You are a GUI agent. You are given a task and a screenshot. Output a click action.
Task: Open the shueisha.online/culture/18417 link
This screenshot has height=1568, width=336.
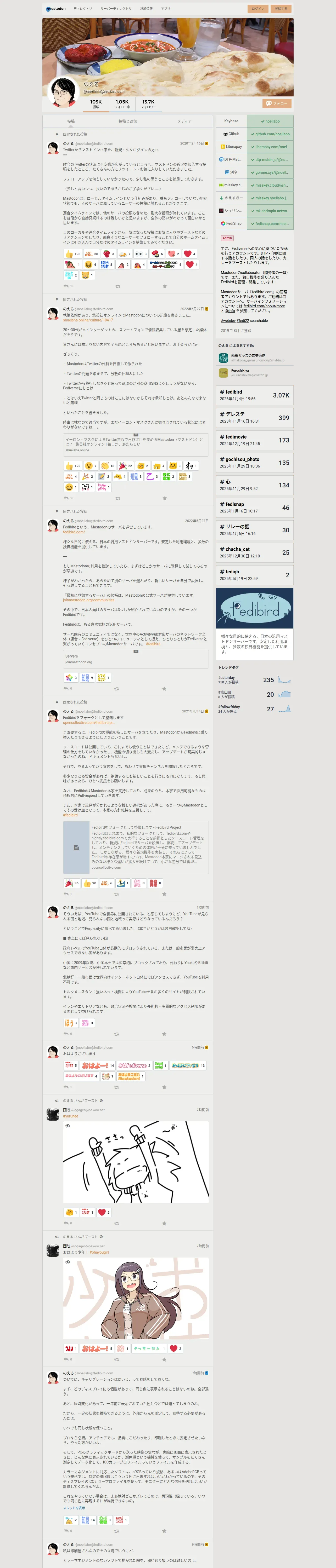88,320
